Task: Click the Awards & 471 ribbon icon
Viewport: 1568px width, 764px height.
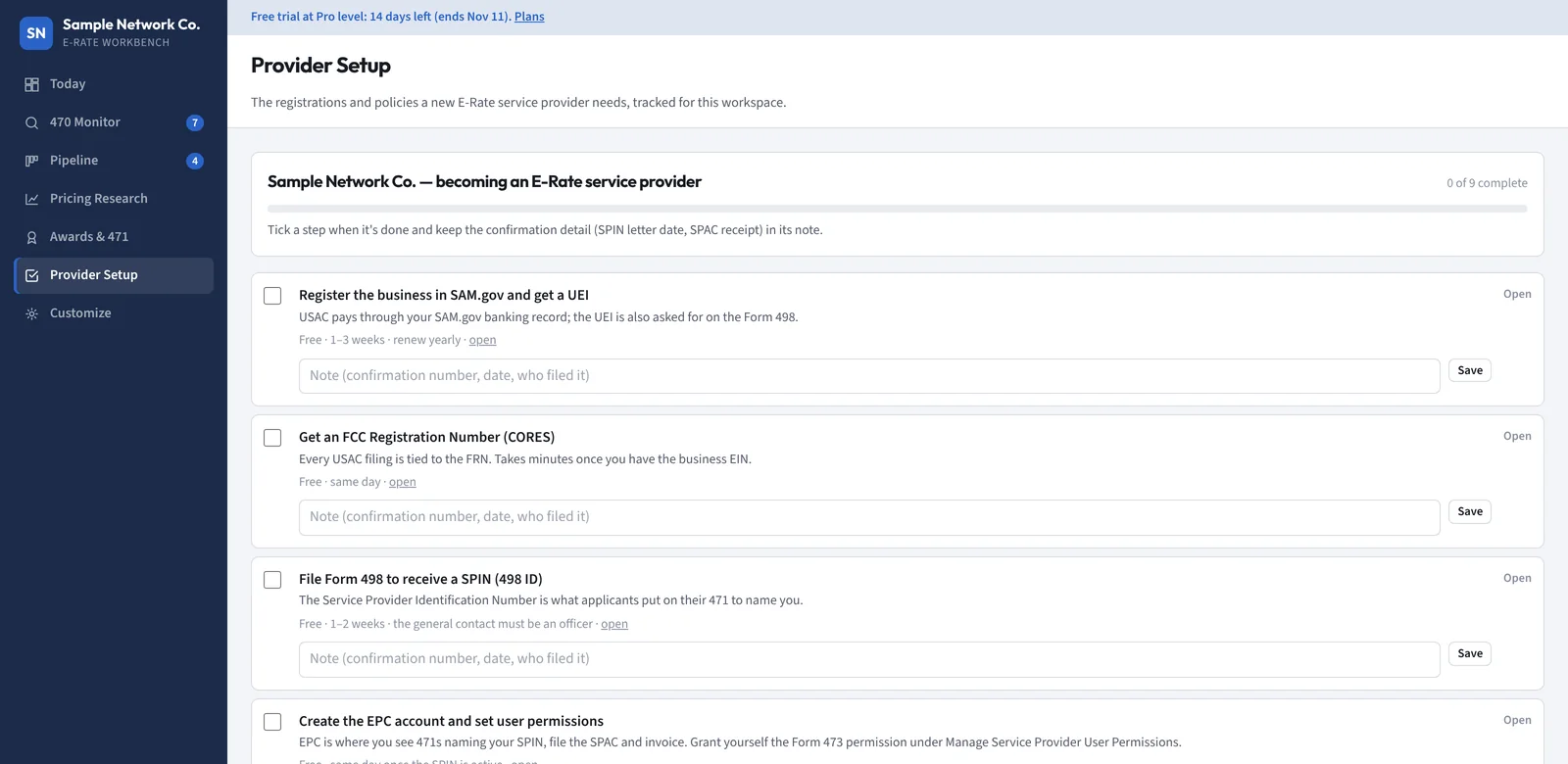Action: pyautogui.click(x=31, y=237)
